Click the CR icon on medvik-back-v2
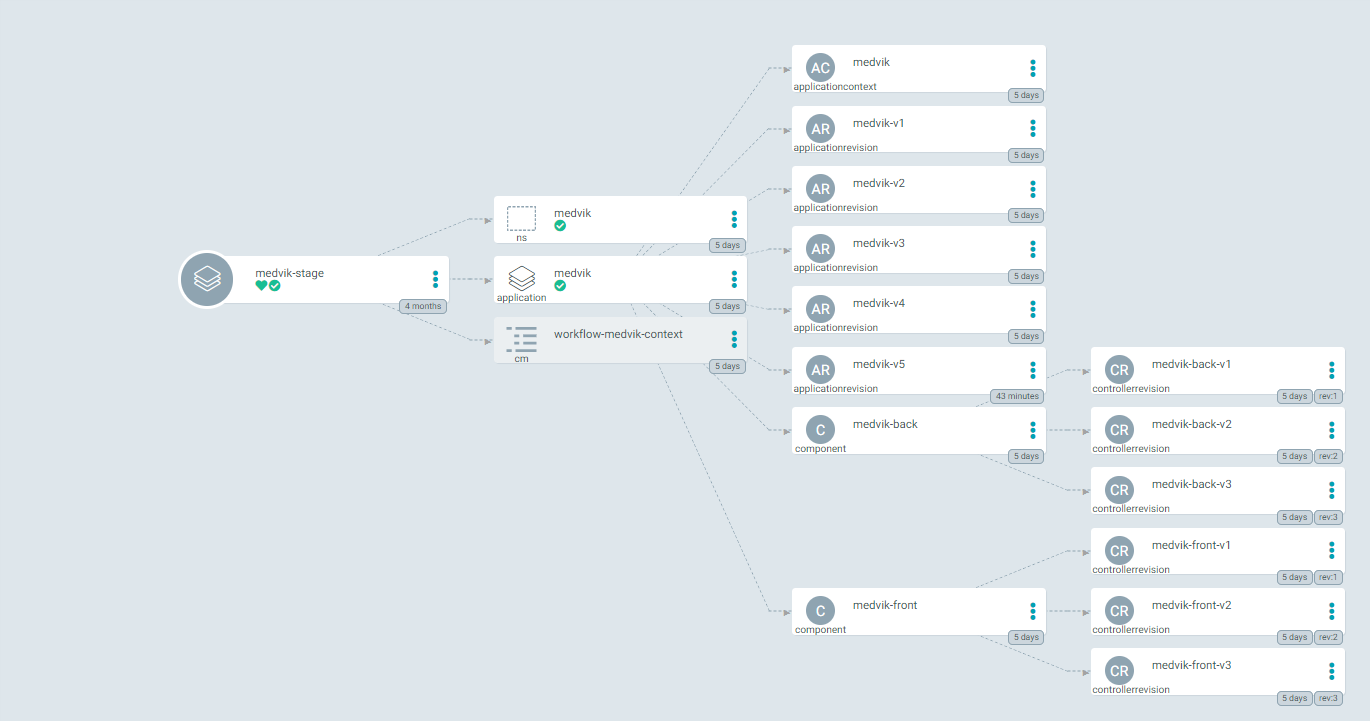The width and height of the screenshot is (1370, 721). coord(1118,430)
